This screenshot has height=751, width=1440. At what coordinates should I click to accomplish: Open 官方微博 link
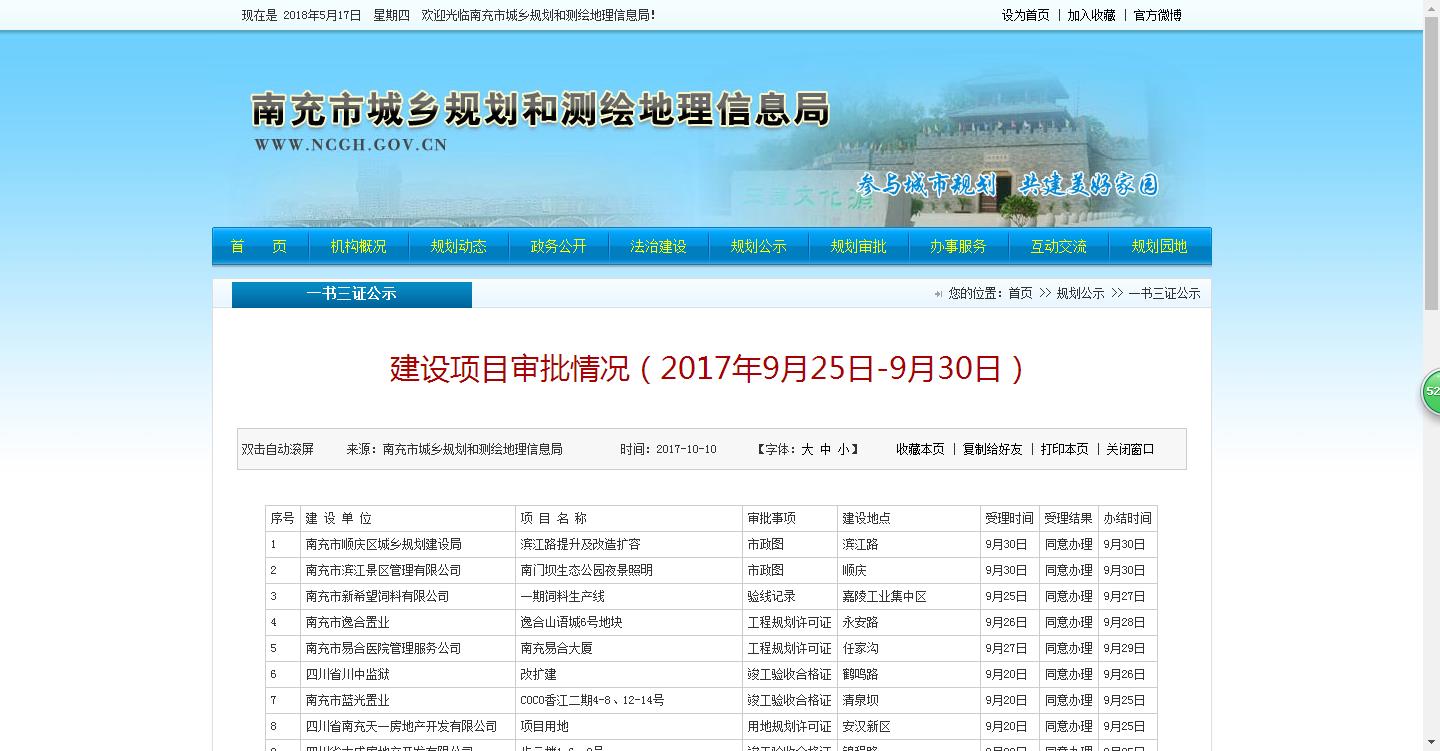pyautogui.click(x=1157, y=15)
